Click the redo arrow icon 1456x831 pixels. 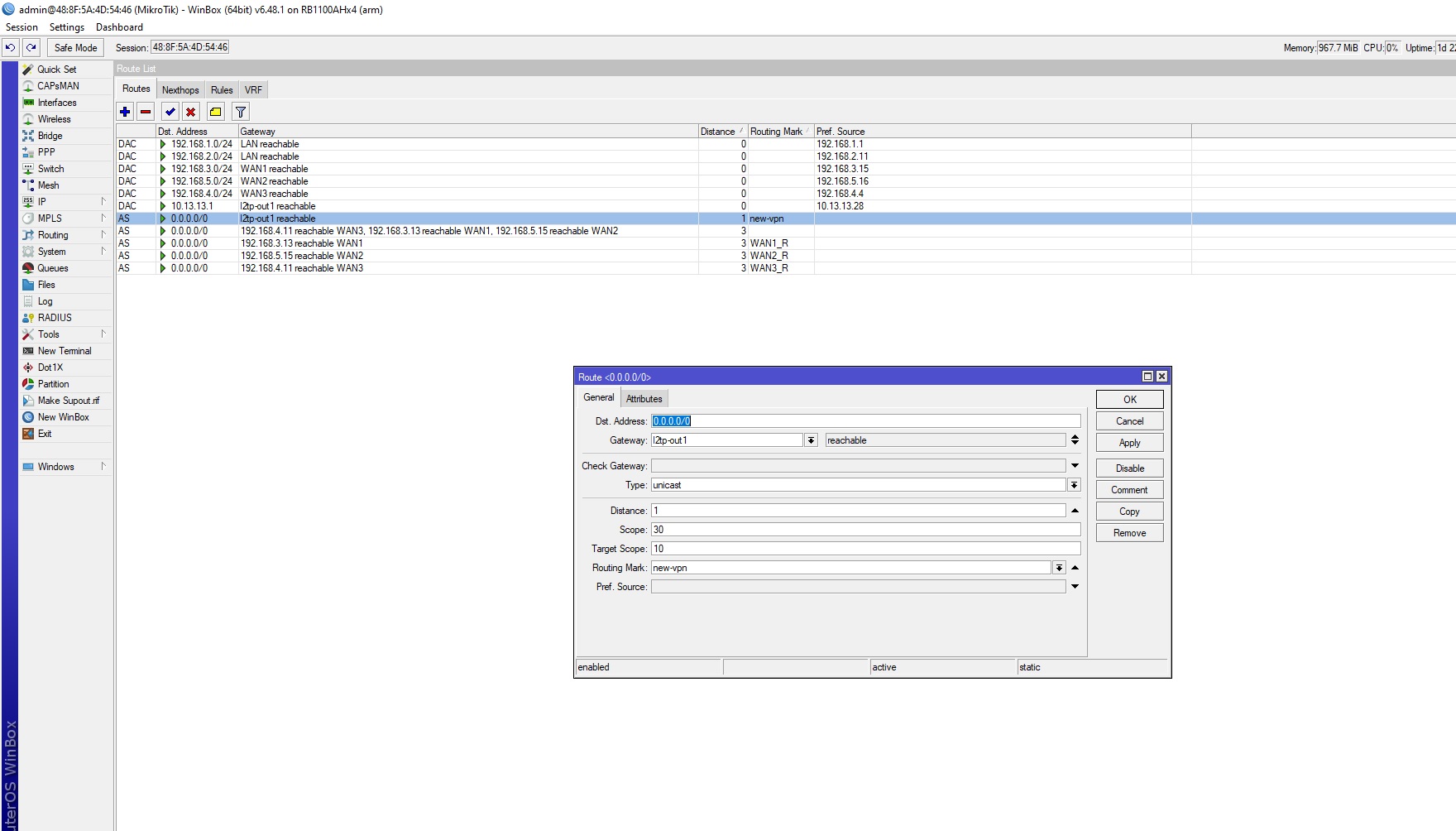(31, 48)
